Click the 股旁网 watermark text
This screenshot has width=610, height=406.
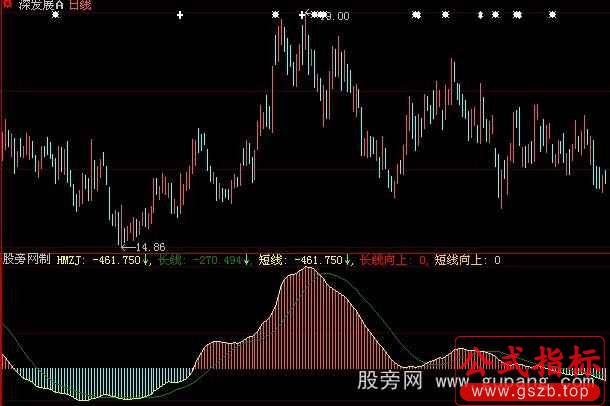pos(395,384)
